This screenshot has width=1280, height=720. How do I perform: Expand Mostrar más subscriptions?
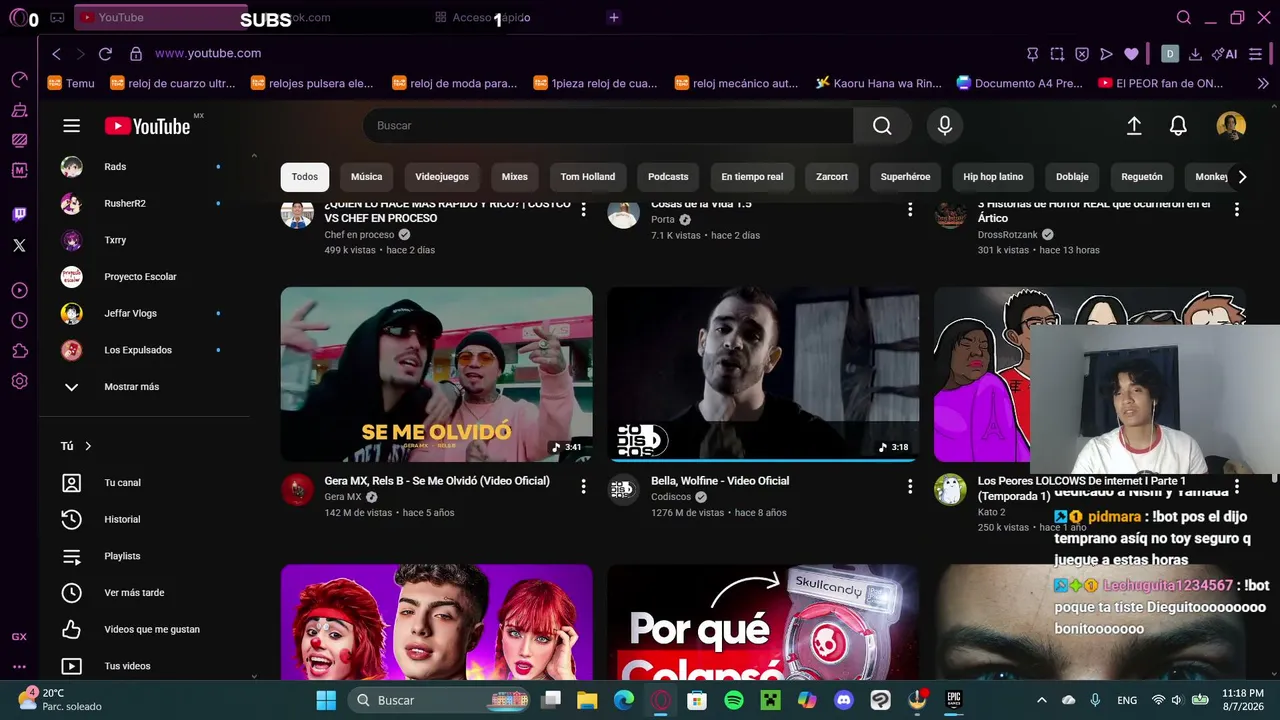click(143, 387)
